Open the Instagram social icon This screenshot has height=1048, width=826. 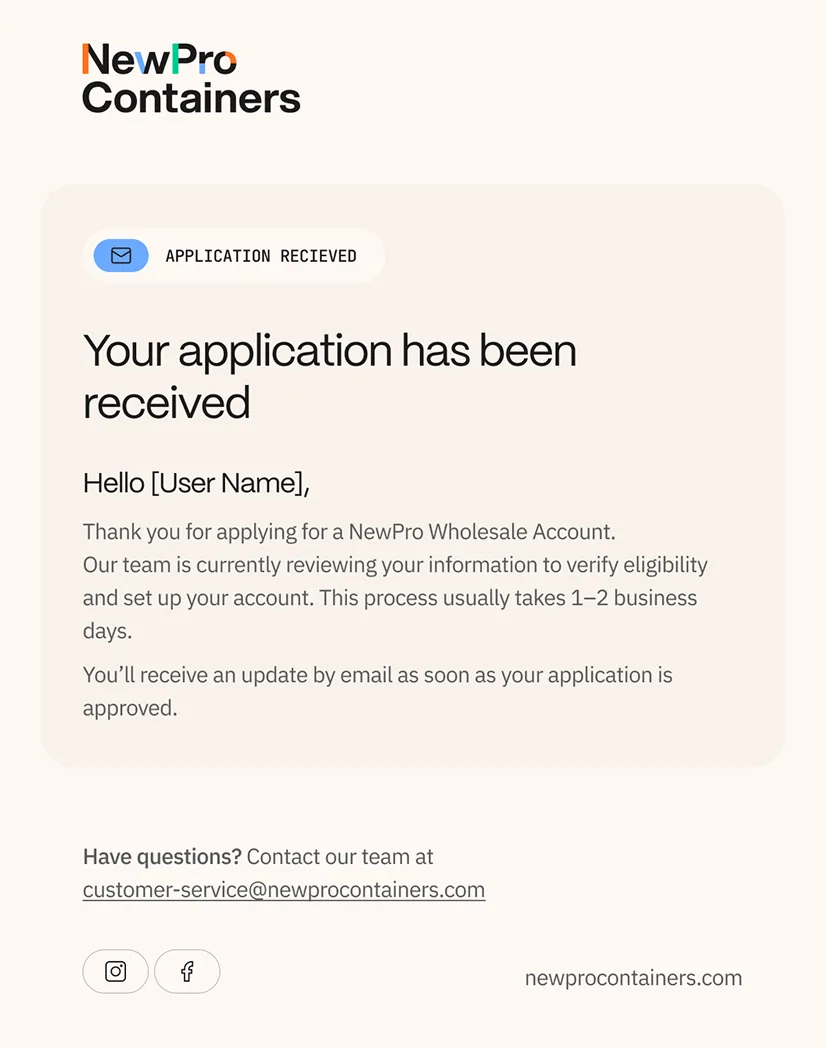point(116,971)
